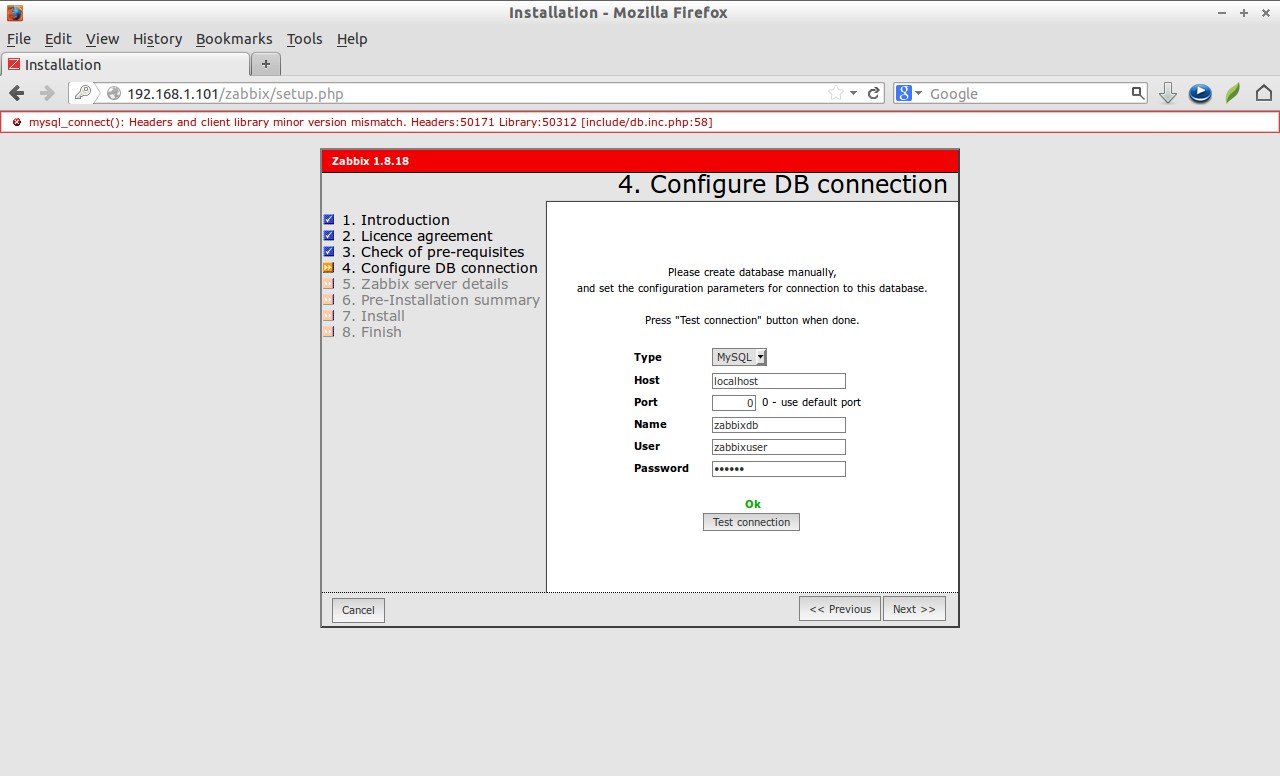Image resolution: width=1280 pixels, height=776 pixels.
Task: Reload the page using the refresh icon
Action: (x=873, y=93)
